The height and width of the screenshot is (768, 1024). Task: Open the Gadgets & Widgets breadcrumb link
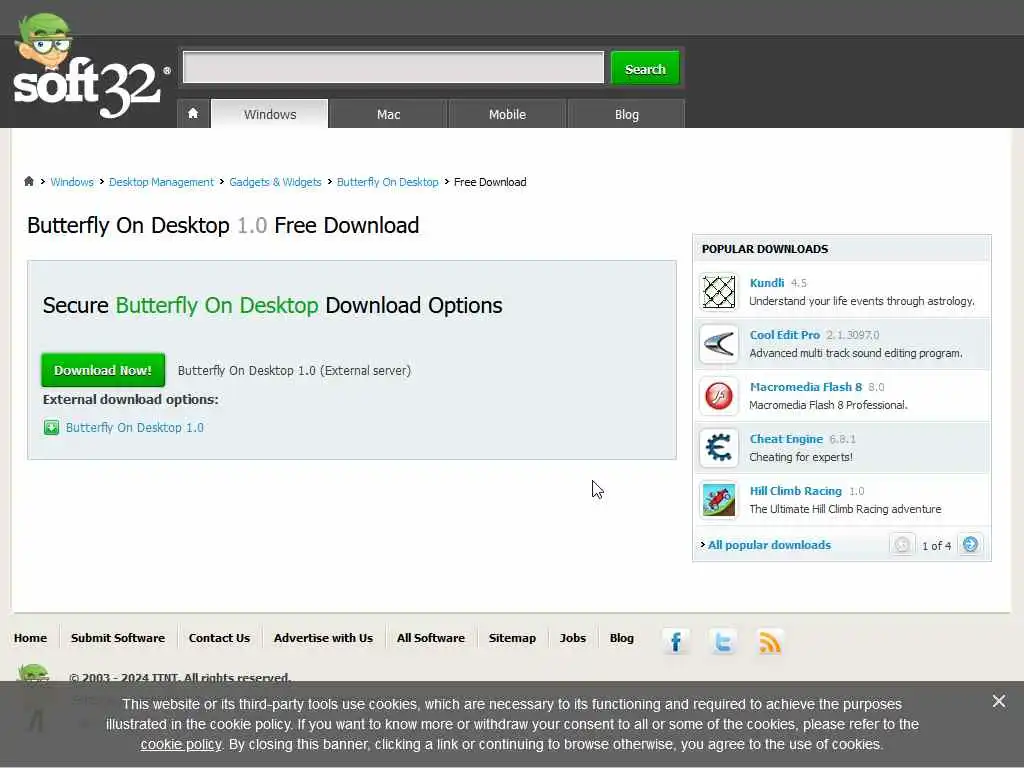tap(275, 182)
